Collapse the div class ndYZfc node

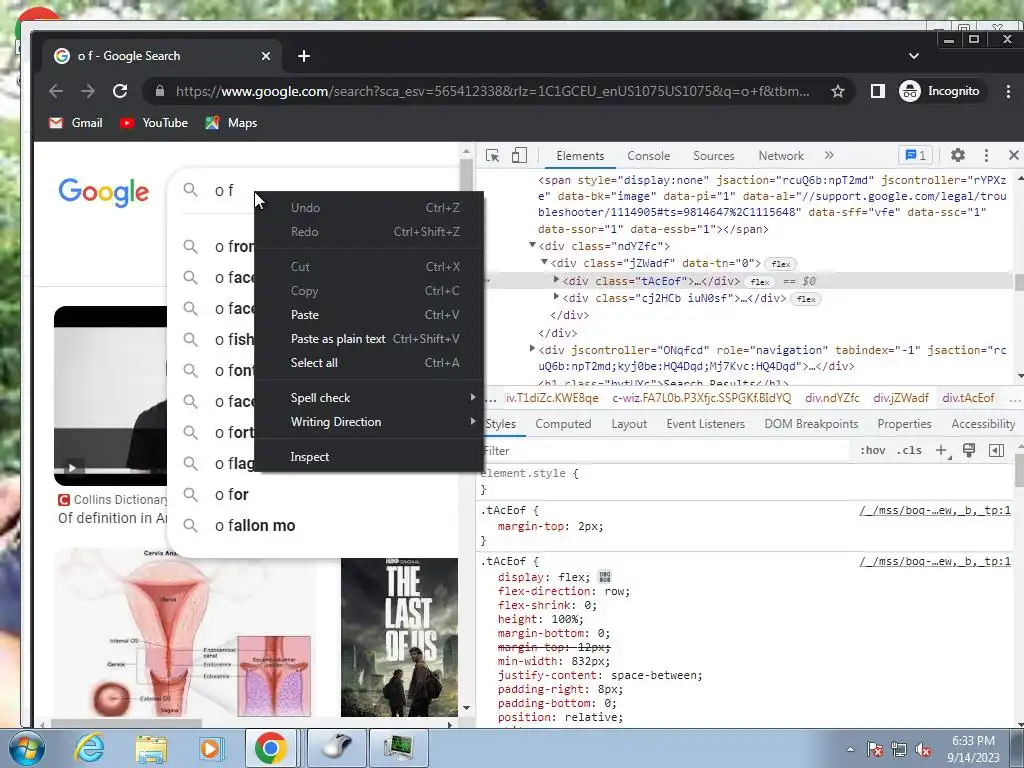tap(532, 246)
